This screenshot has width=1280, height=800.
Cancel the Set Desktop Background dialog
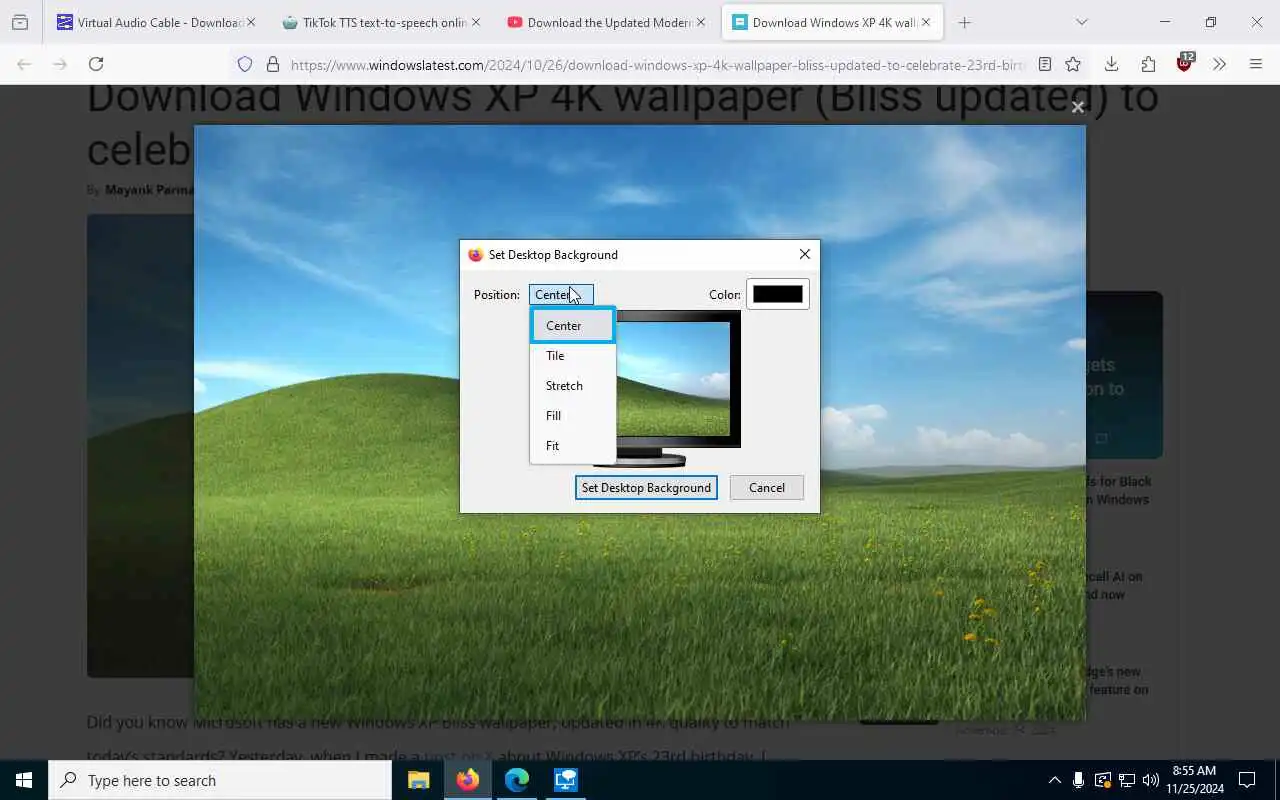767,488
